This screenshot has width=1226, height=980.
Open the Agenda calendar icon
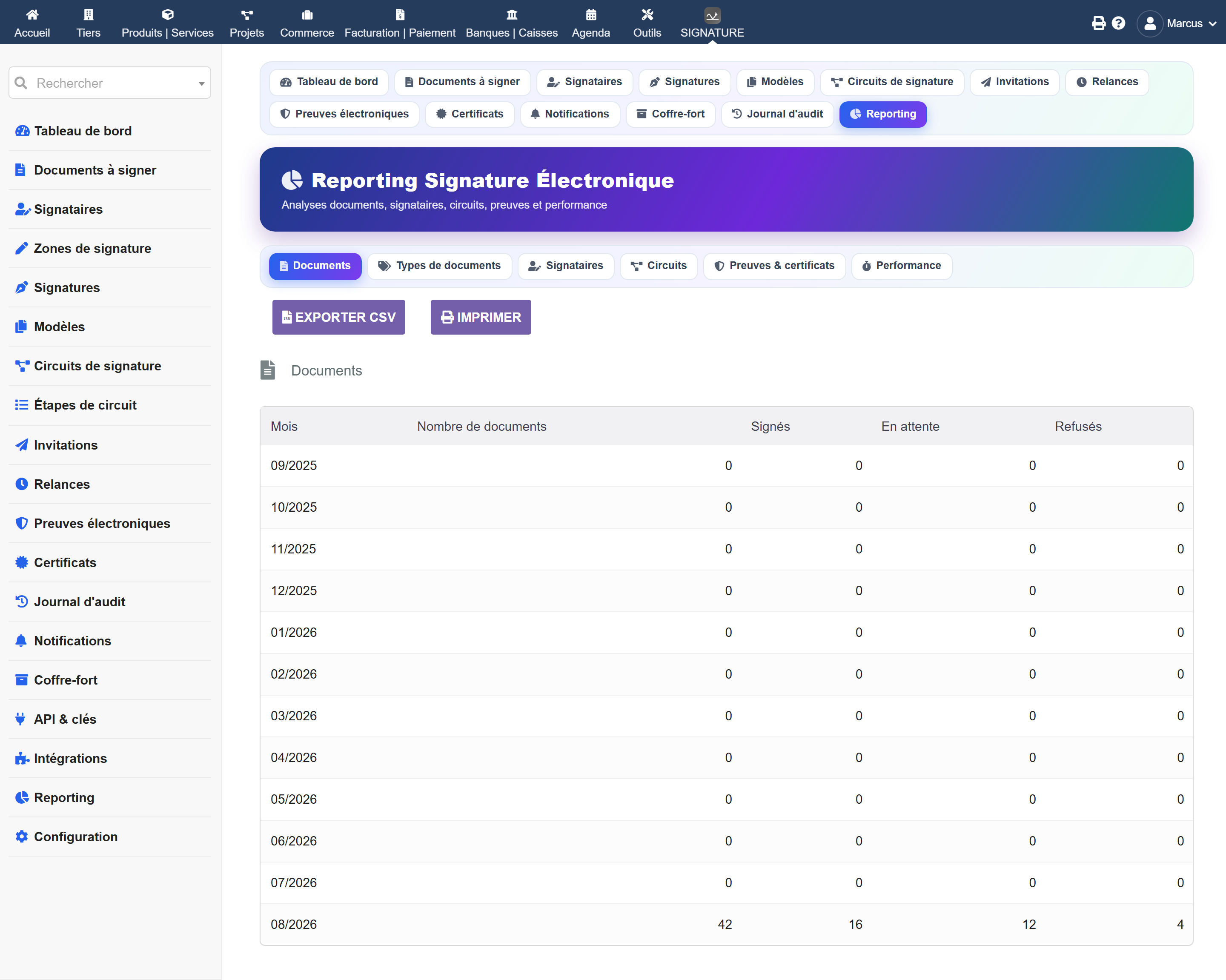[x=591, y=14]
